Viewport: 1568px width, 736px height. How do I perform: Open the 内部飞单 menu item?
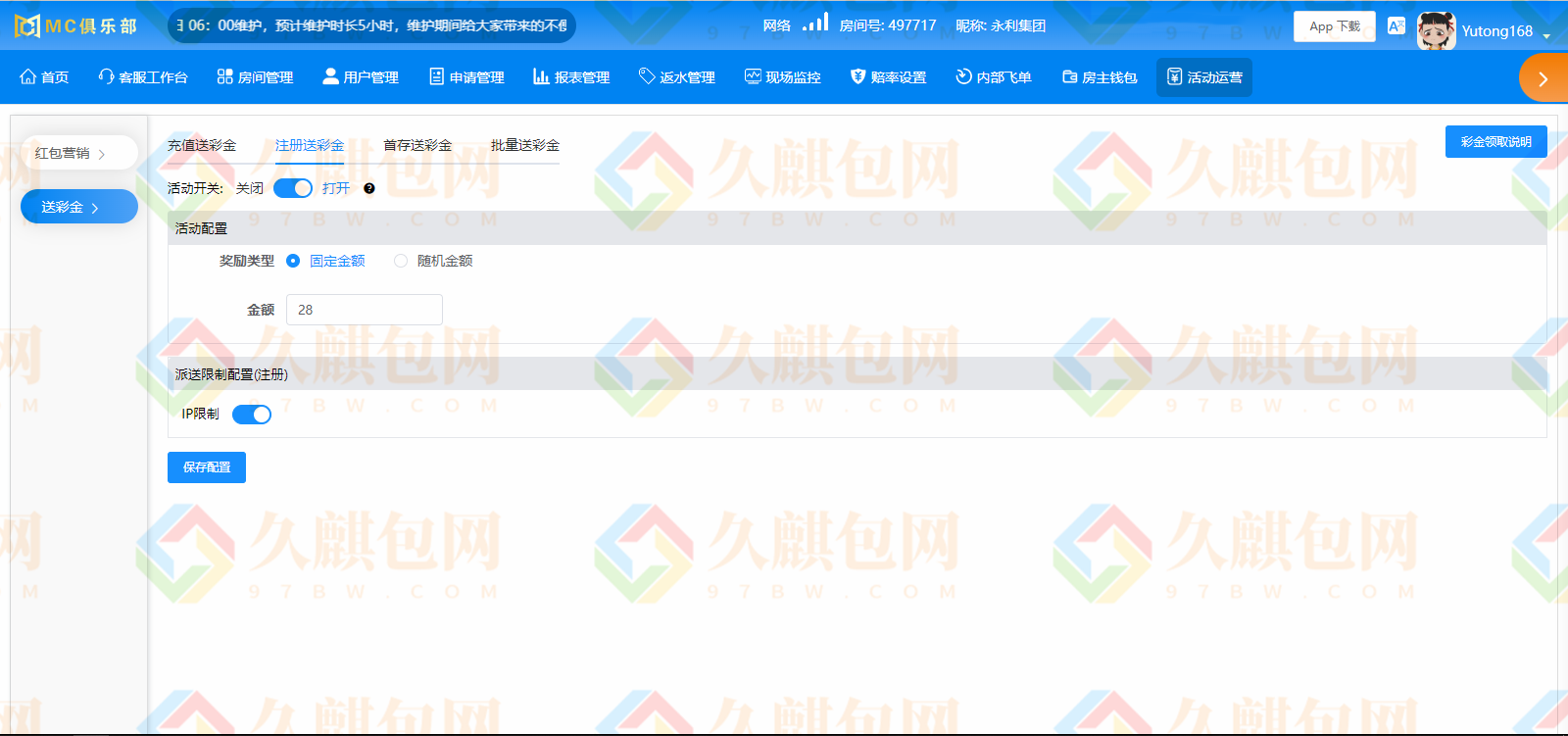click(994, 77)
